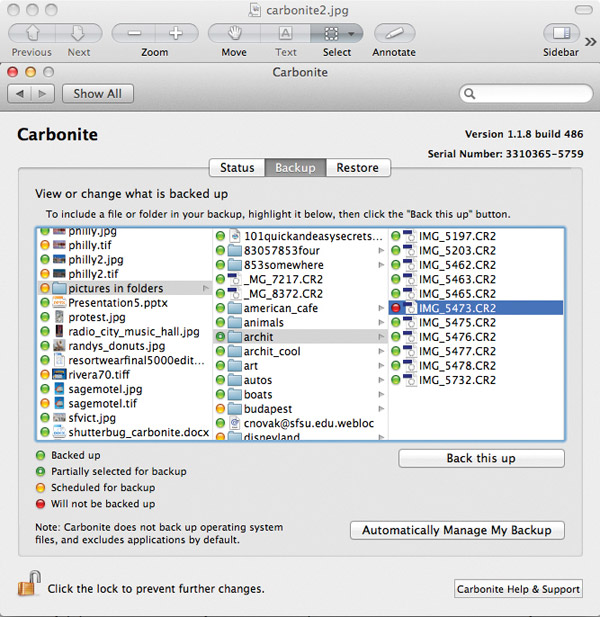Click the carbonite2.jpg title document icon
The width and height of the screenshot is (600, 617).
pyautogui.click(x=255, y=10)
